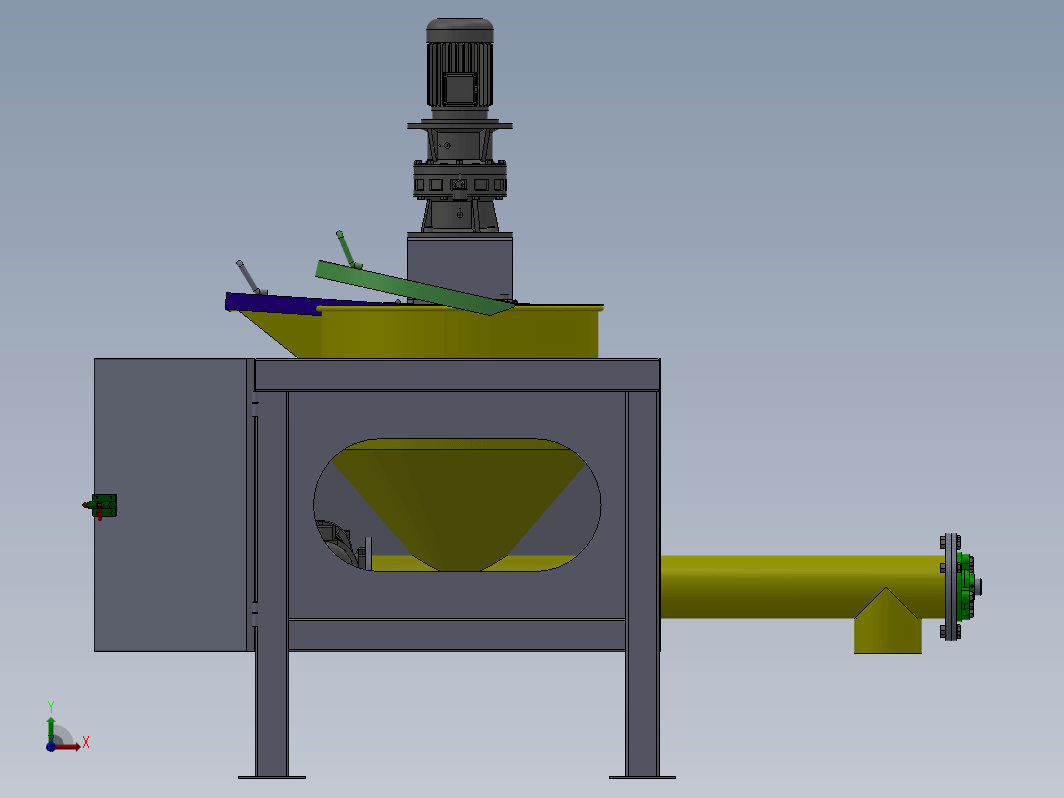Select the green latch on the cabinet door

[102, 506]
